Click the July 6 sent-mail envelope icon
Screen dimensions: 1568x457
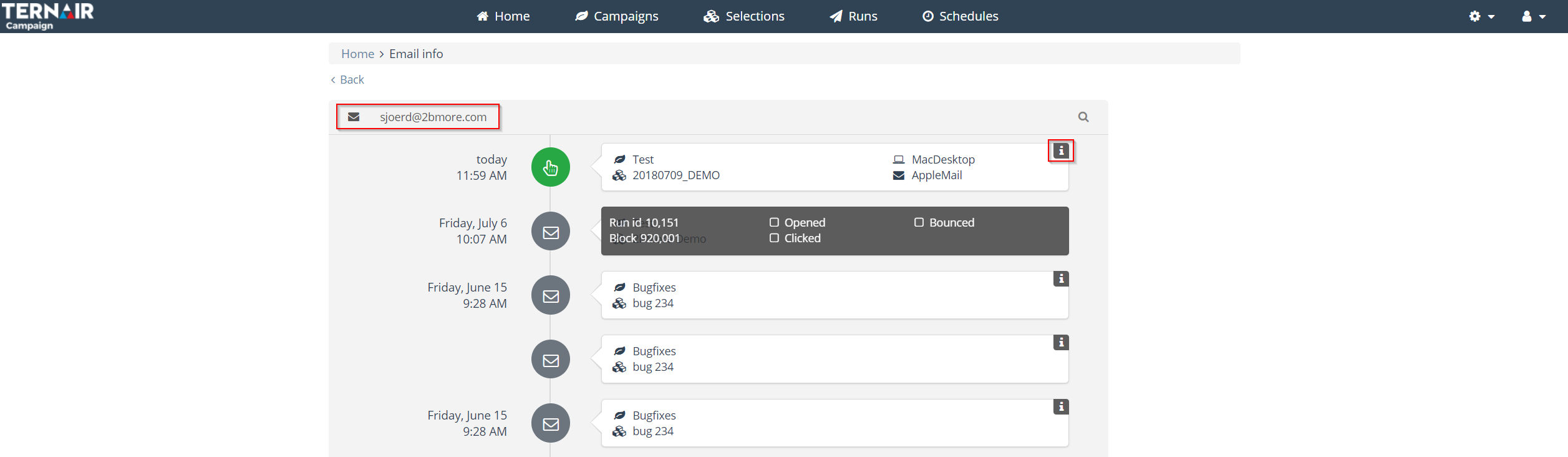pos(550,232)
